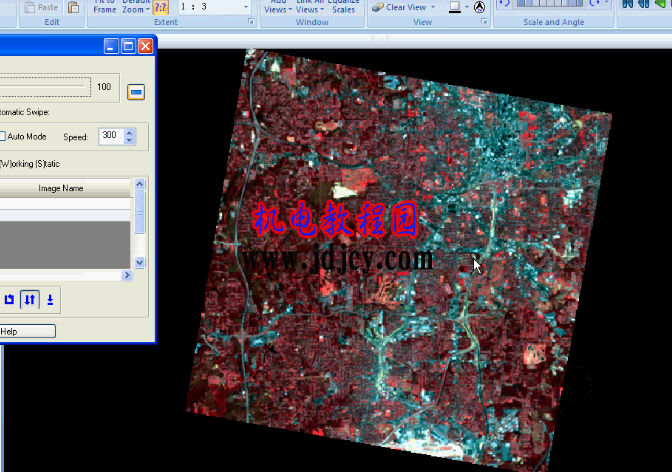Click the blue rotate-to-top layer icon
672x472 pixels.
(9, 299)
